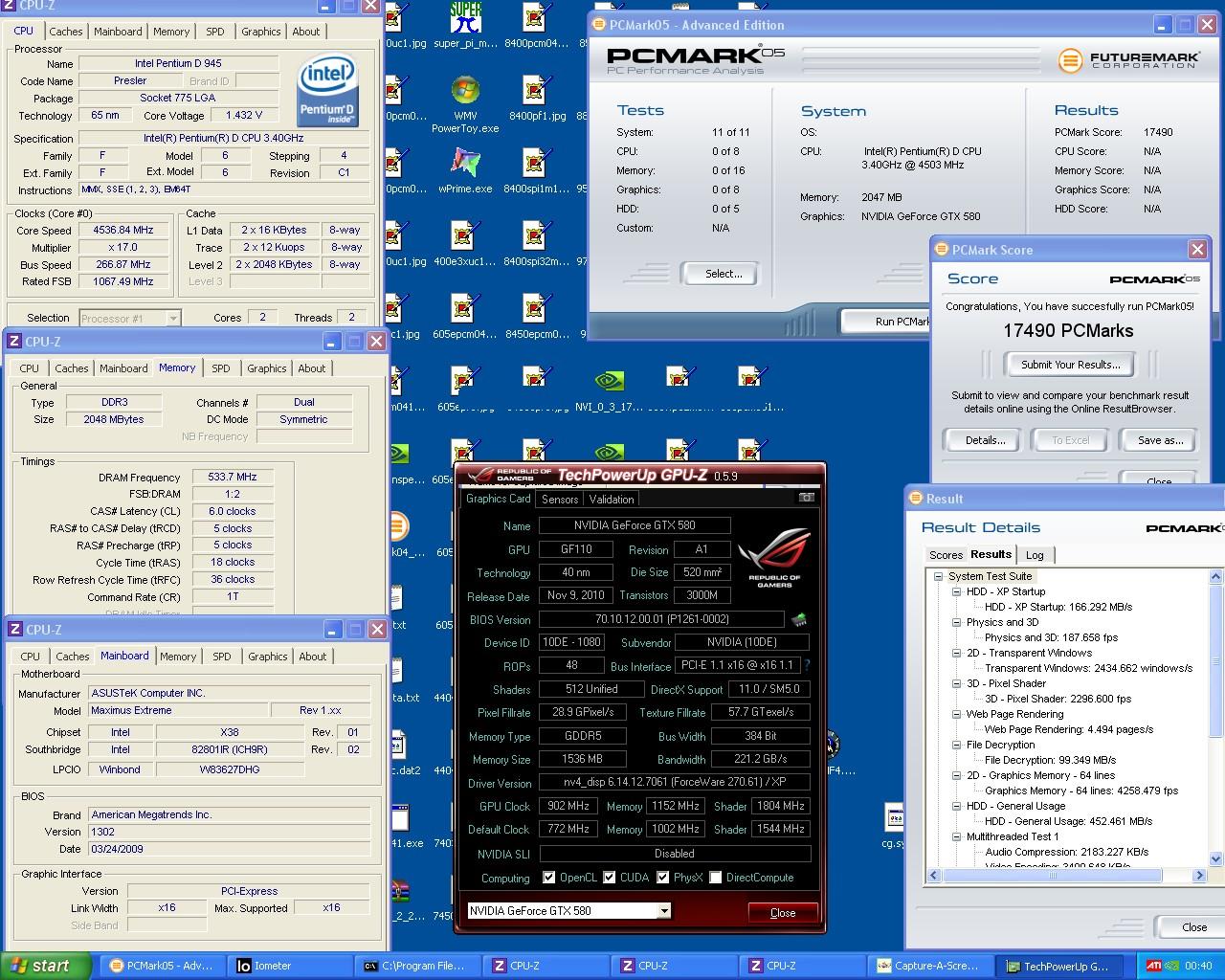Switch to the Scores tab in Result window
This screenshot has width=1225, height=980.
[x=946, y=555]
